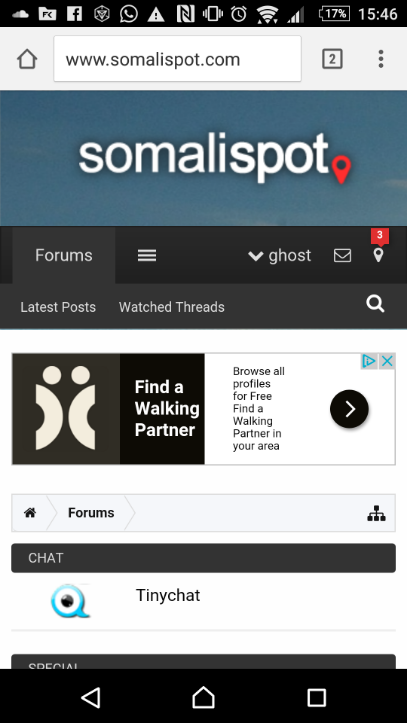The width and height of the screenshot is (408, 723).
Task: Expand the ghost account dropdown
Action: coord(279,255)
